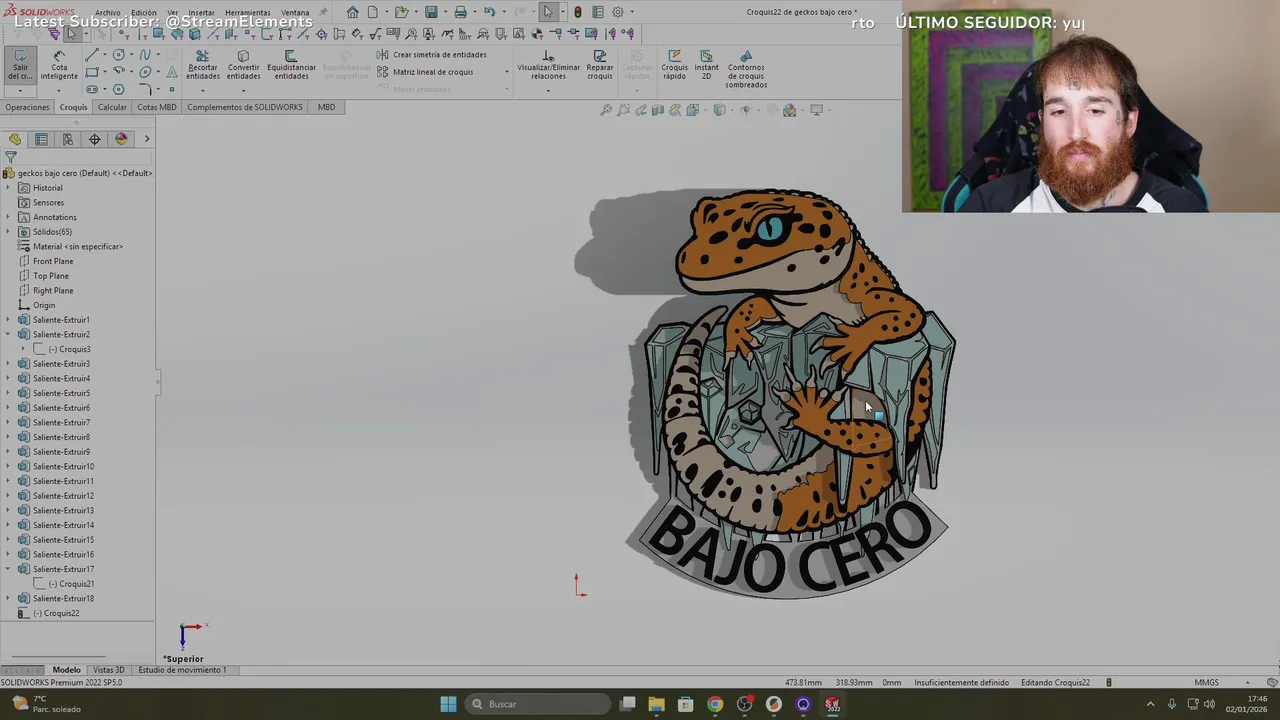
Task: Open dropdown under Visualizar/Eliminar relaciones
Action: (x=548, y=90)
